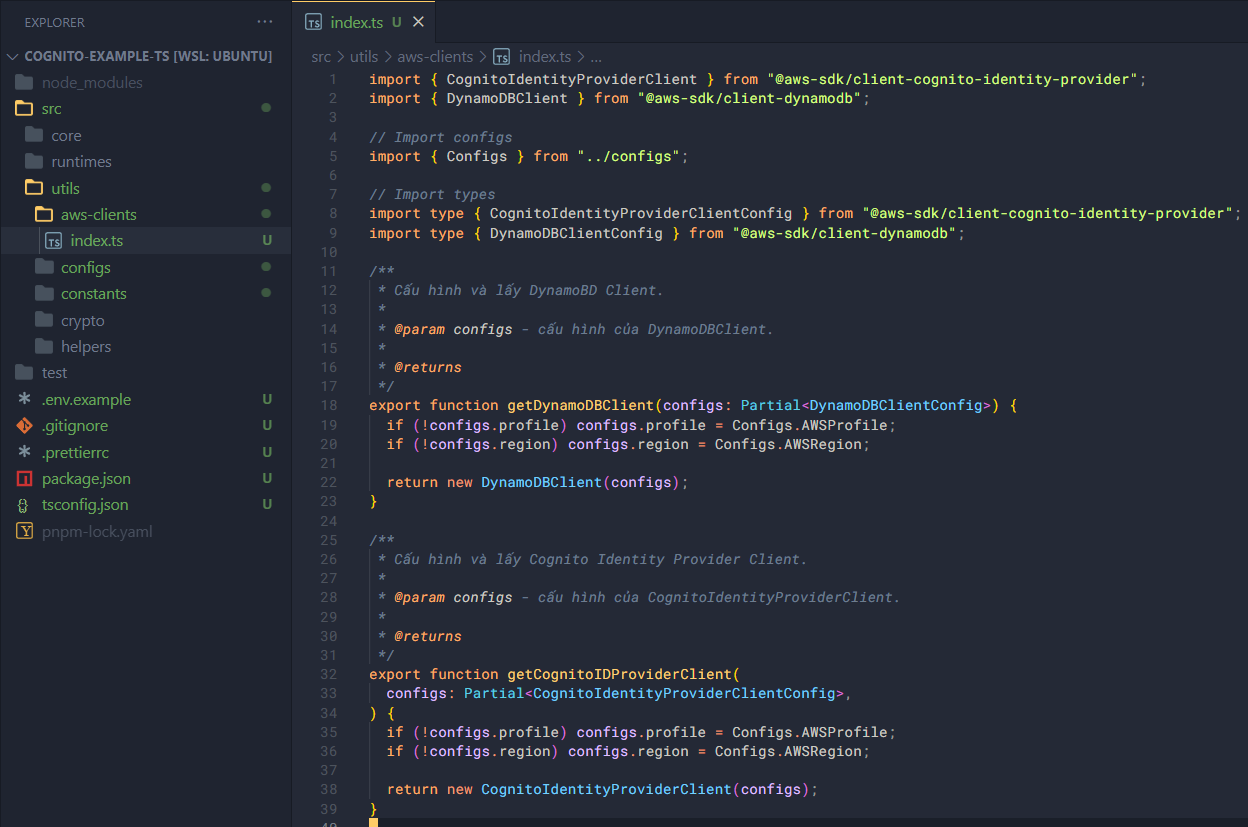Click the utils breadcrumb segment
1248x827 pixels.
click(363, 57)
